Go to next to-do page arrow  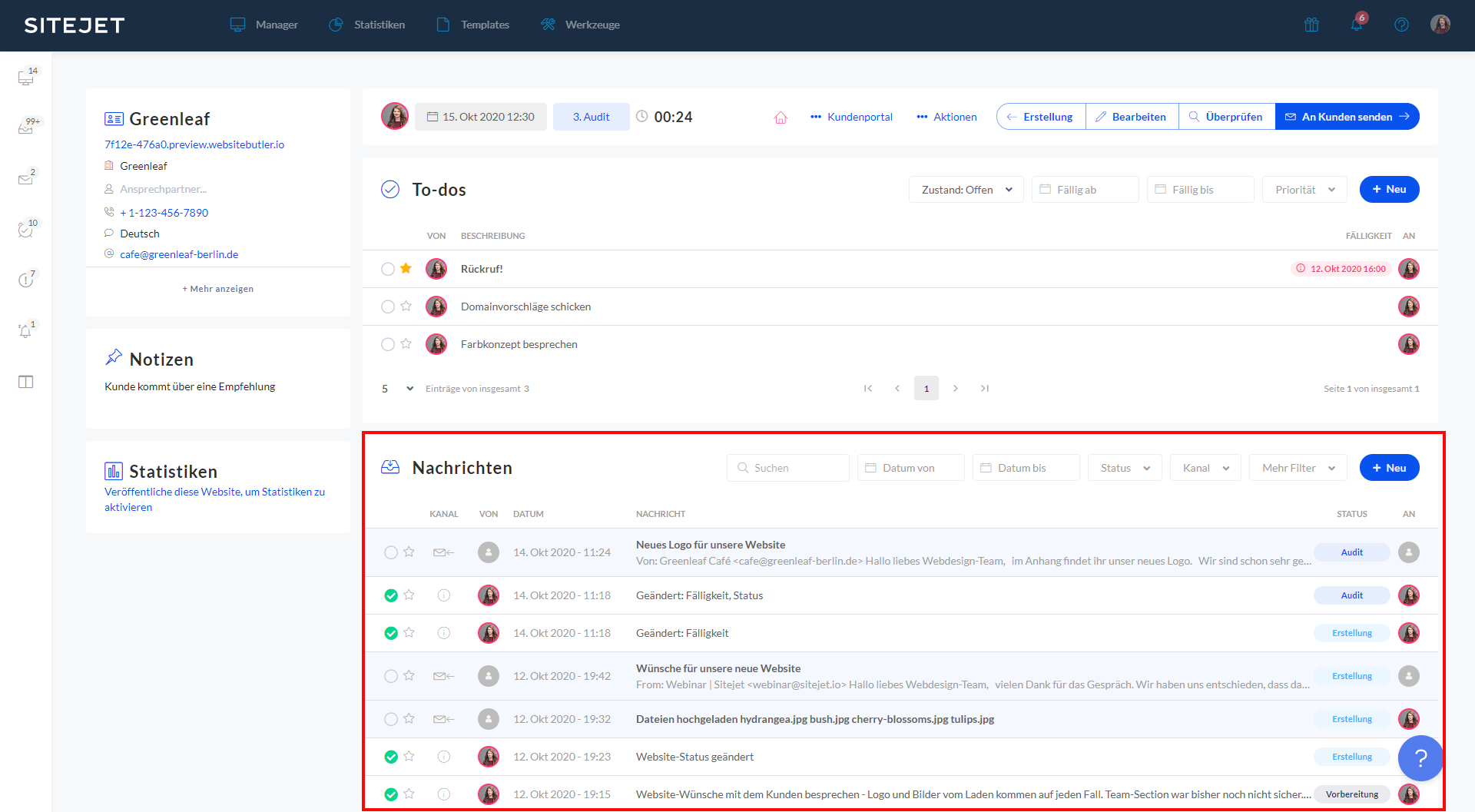956,389
